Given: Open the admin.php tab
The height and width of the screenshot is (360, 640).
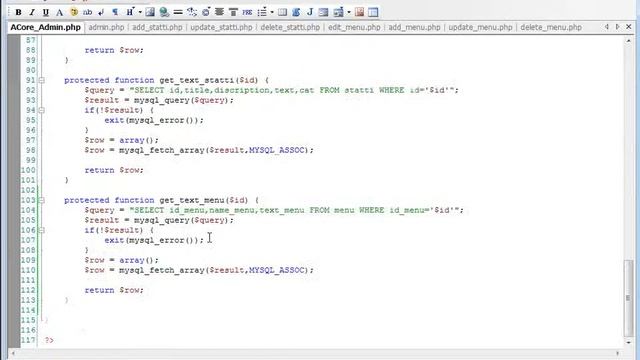Looking at the screenshot, I should pos(106,27).
